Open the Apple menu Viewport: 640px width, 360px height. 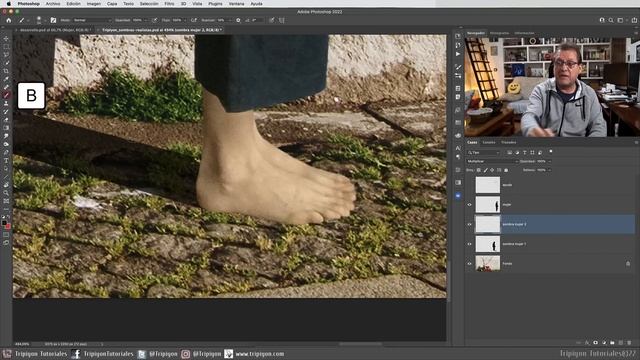click(x=9, y=4)
